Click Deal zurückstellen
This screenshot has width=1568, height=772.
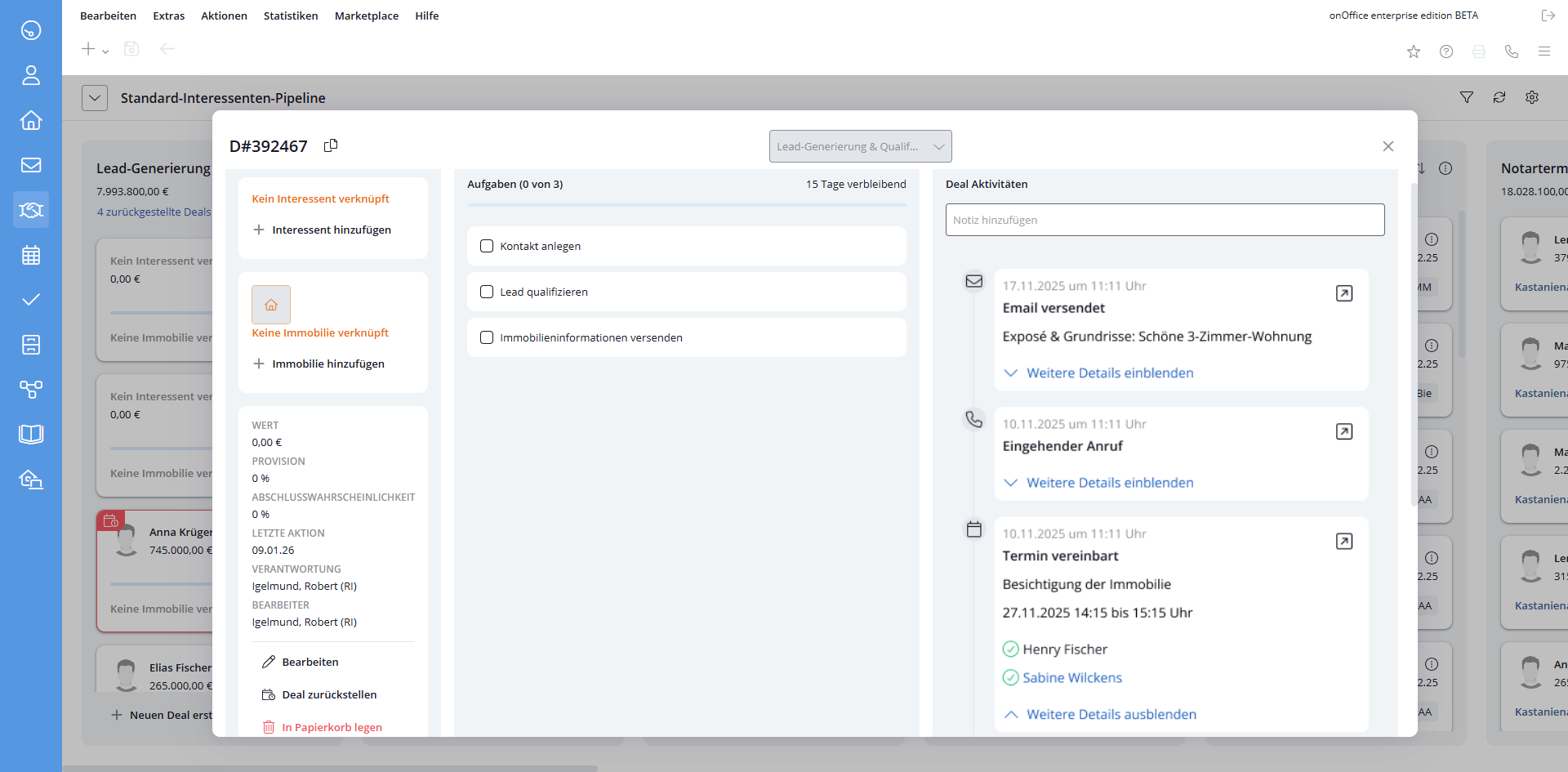[329, 694]
